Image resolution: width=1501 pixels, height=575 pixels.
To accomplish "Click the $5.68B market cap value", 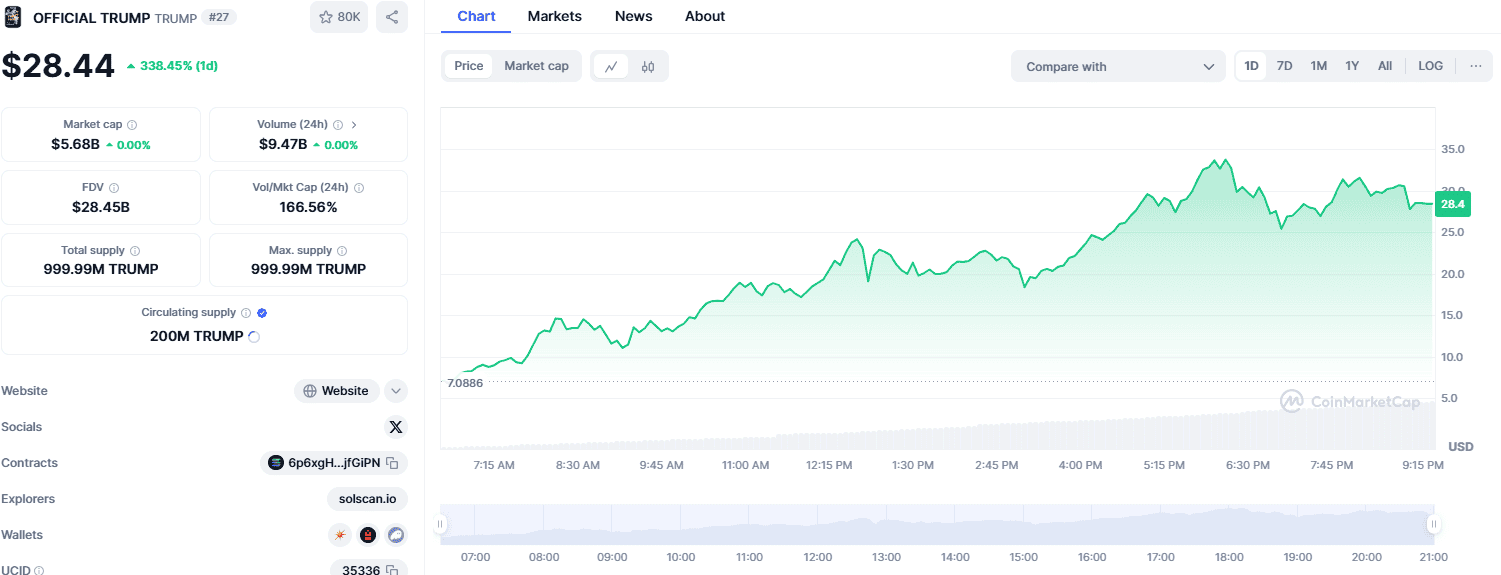I will pyautogui.click(x=76, y=144).
